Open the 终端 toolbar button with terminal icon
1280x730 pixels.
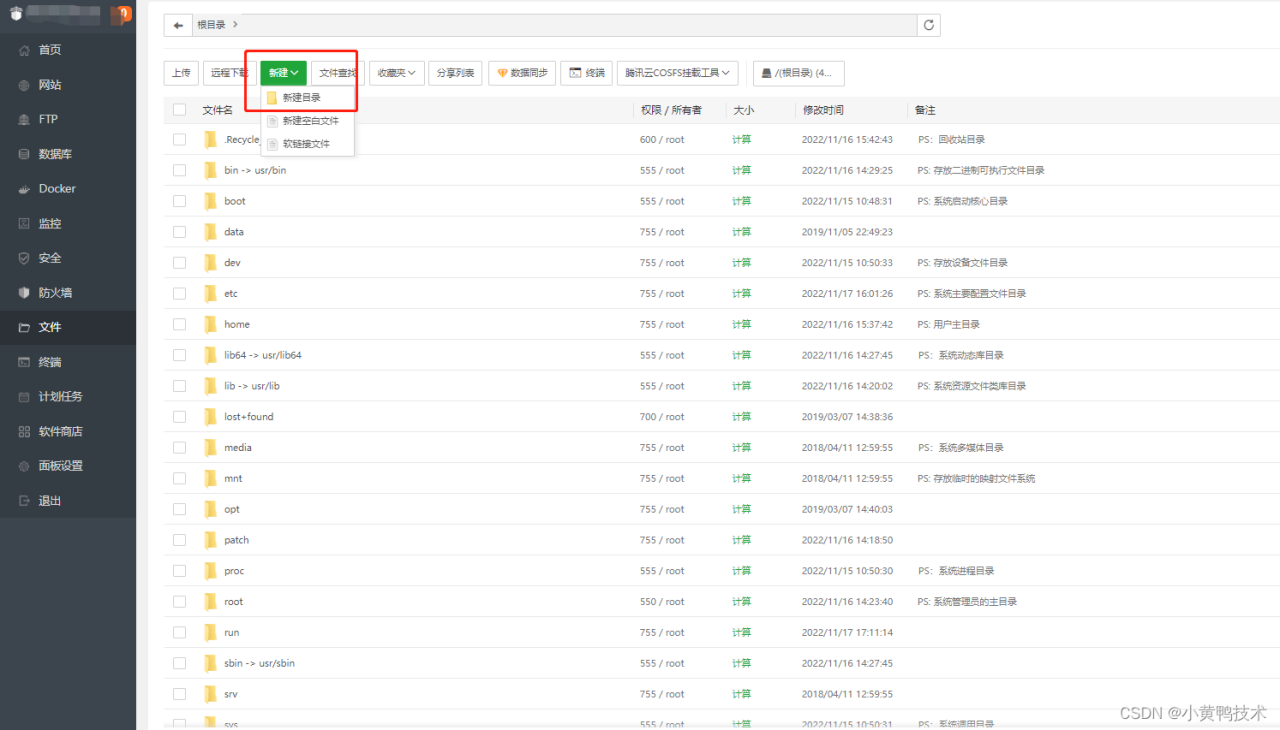[x=586, y=73]
